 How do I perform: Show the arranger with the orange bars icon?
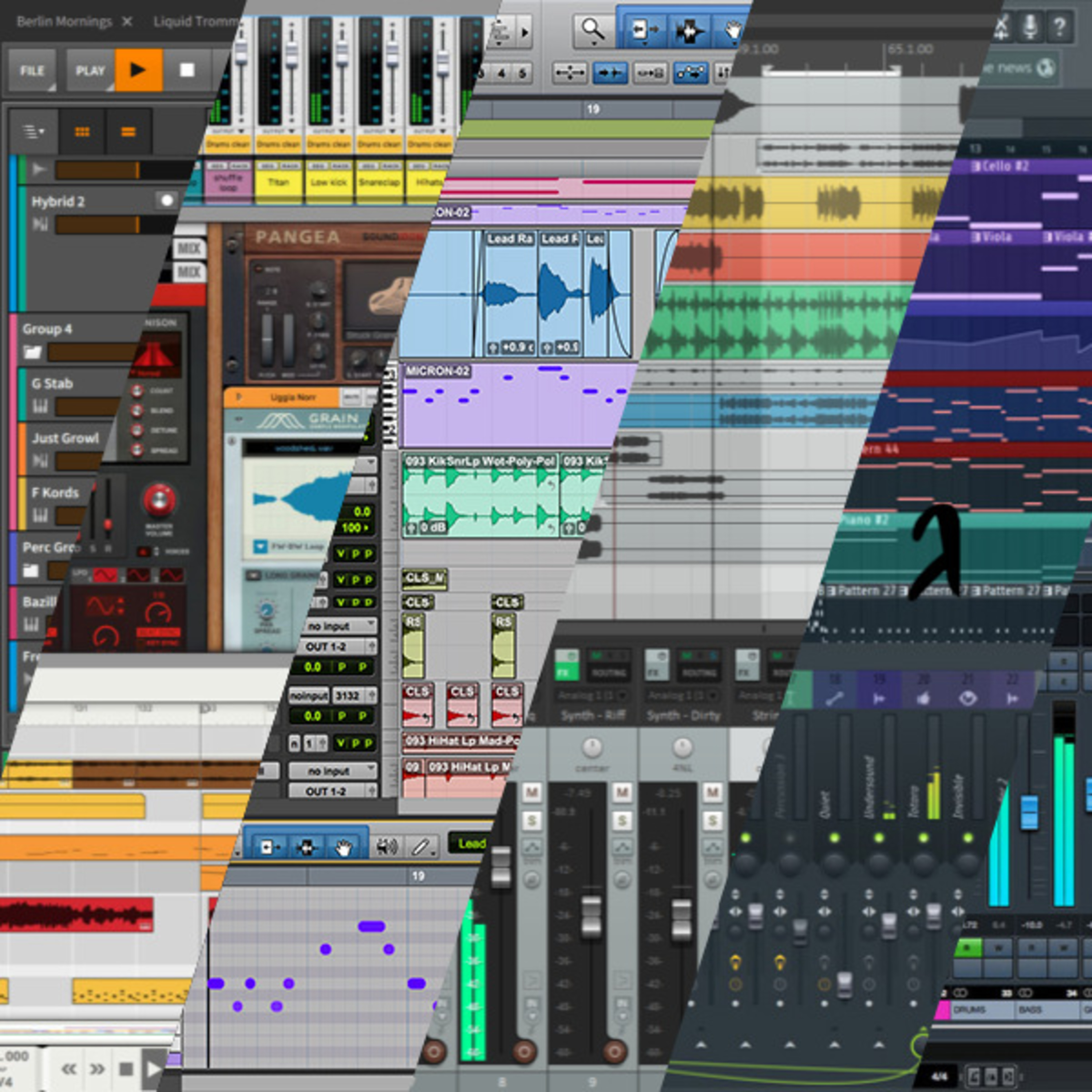click(x=129, y=132)
